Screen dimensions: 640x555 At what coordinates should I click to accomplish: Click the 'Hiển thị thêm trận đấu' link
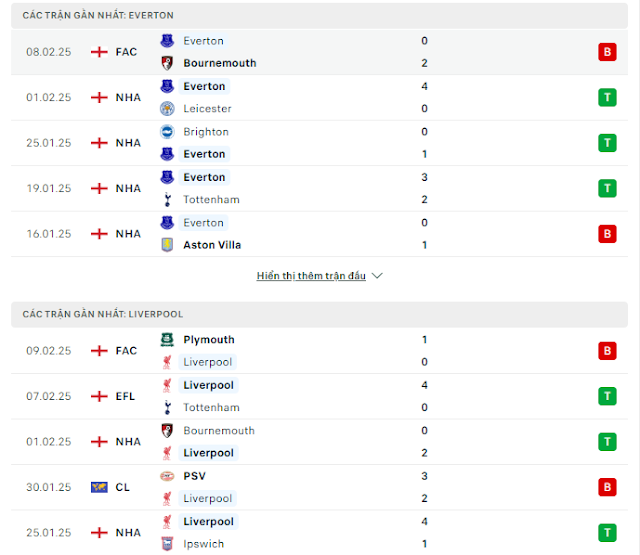[311, 276]
